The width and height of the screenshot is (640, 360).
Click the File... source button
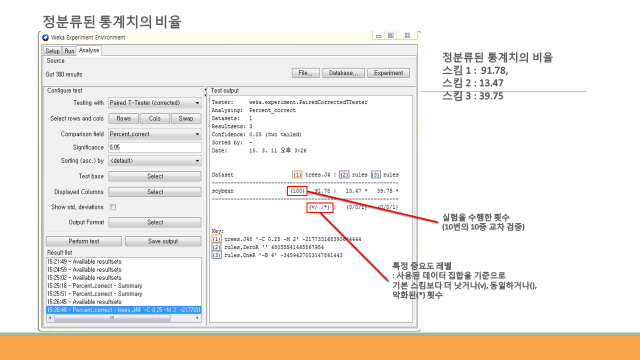pos(306,73)
